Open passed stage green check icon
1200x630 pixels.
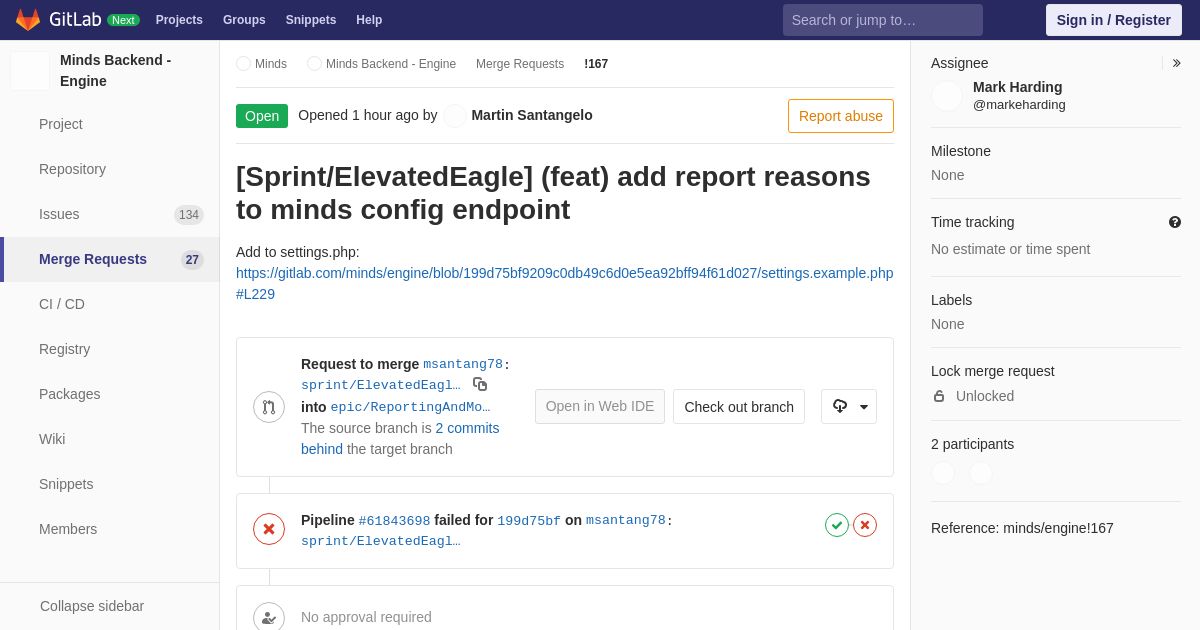837,525
